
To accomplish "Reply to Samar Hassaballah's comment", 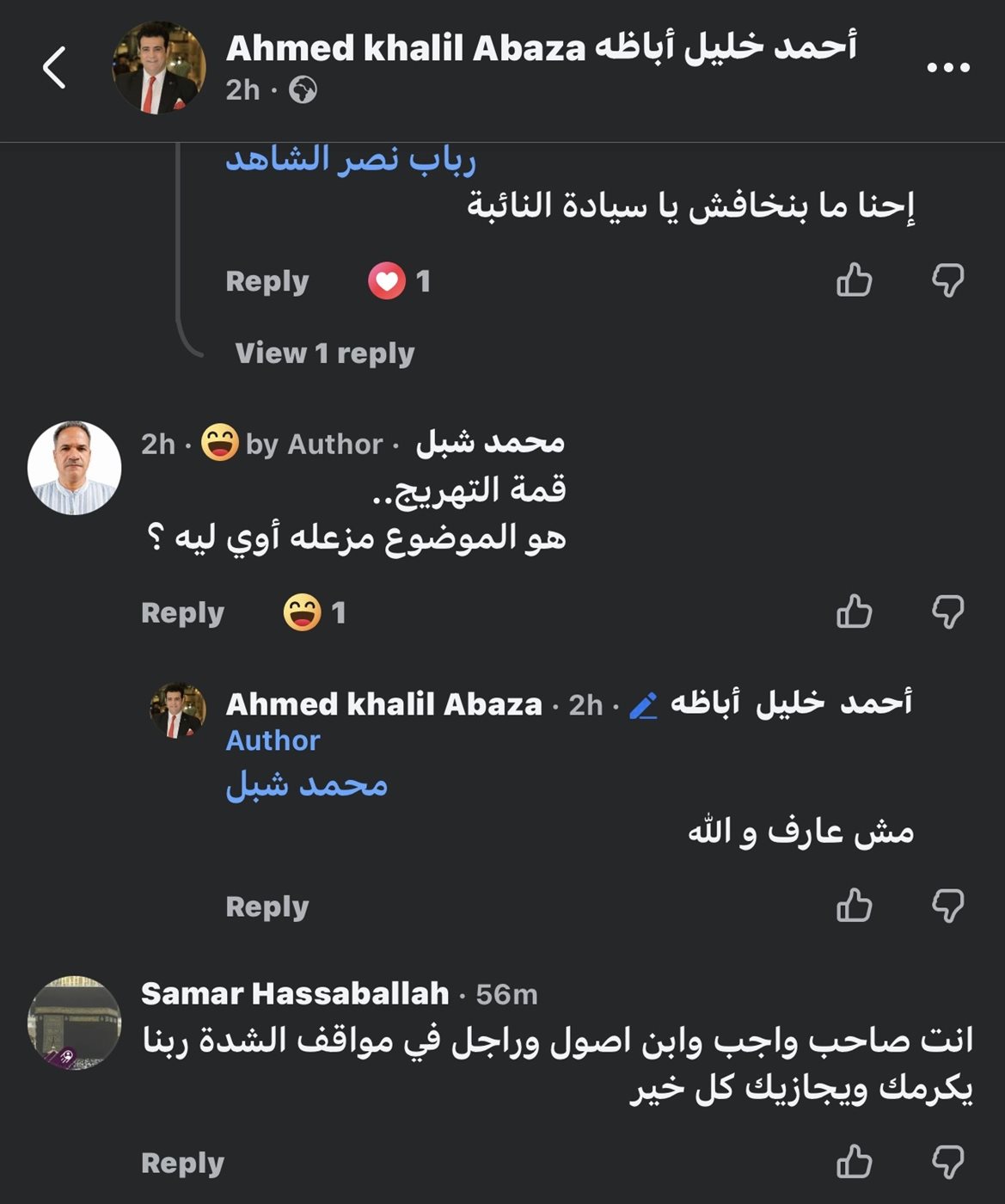I will pyautogui.click(x=182, y=1163).
